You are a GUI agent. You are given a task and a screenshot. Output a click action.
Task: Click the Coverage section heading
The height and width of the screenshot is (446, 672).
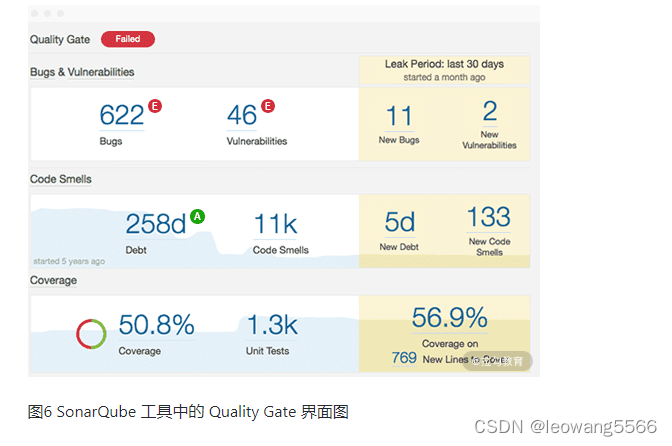tap(53, 280)
